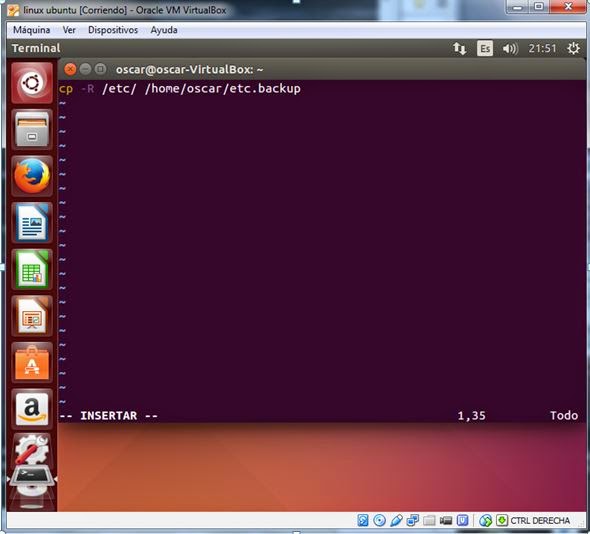Viewport: 590px width, 534px height.
Task: Open the Files manager from the dock
Action: 32,130
